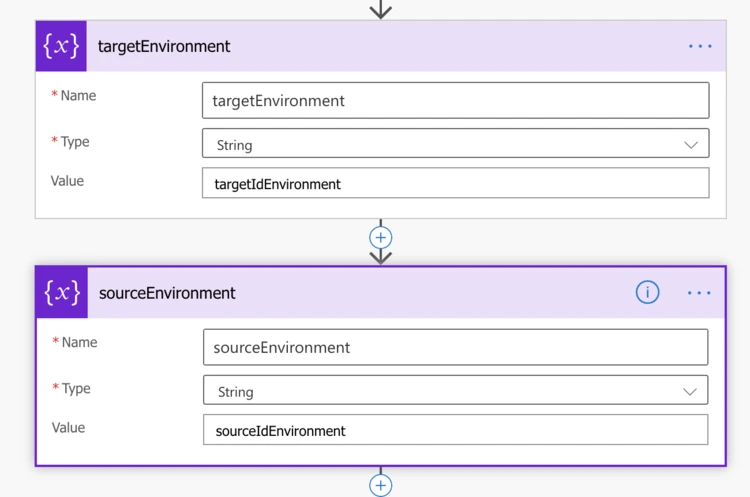
Task: Click the Value label in targetEnvironment card
Action: [x=67, y=181]
